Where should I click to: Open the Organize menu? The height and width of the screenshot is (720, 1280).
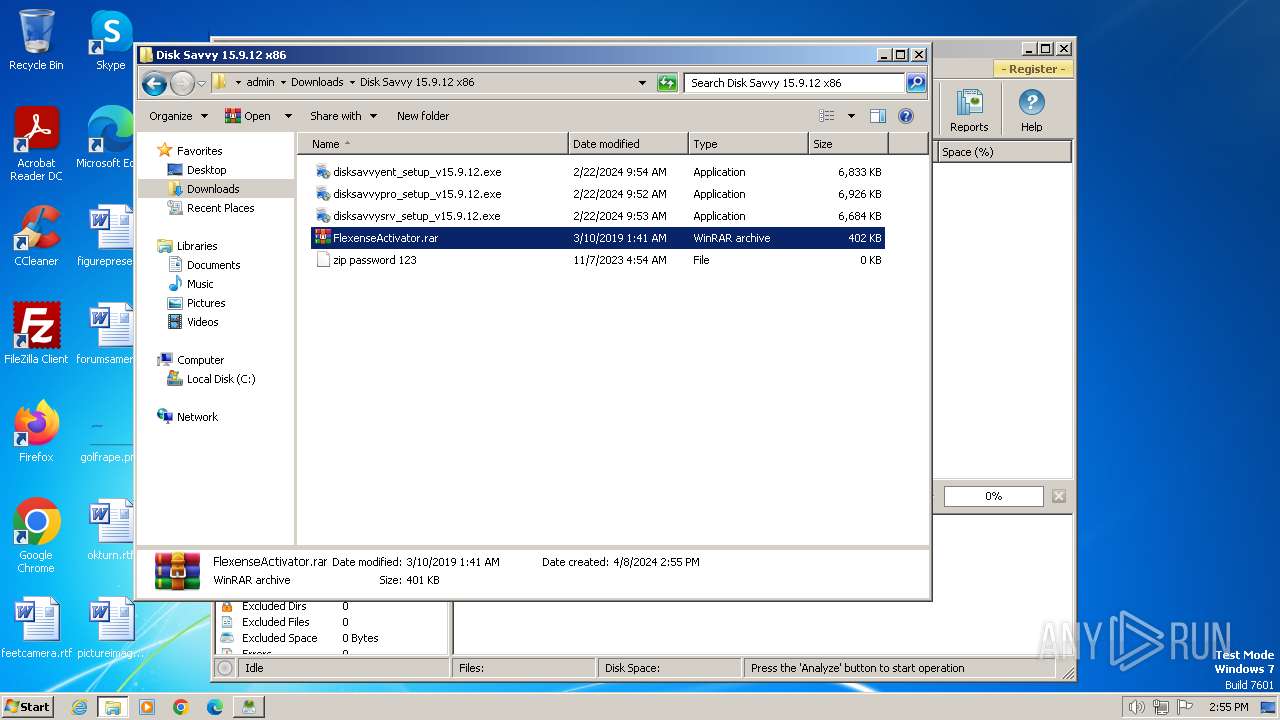pos(178,116)
